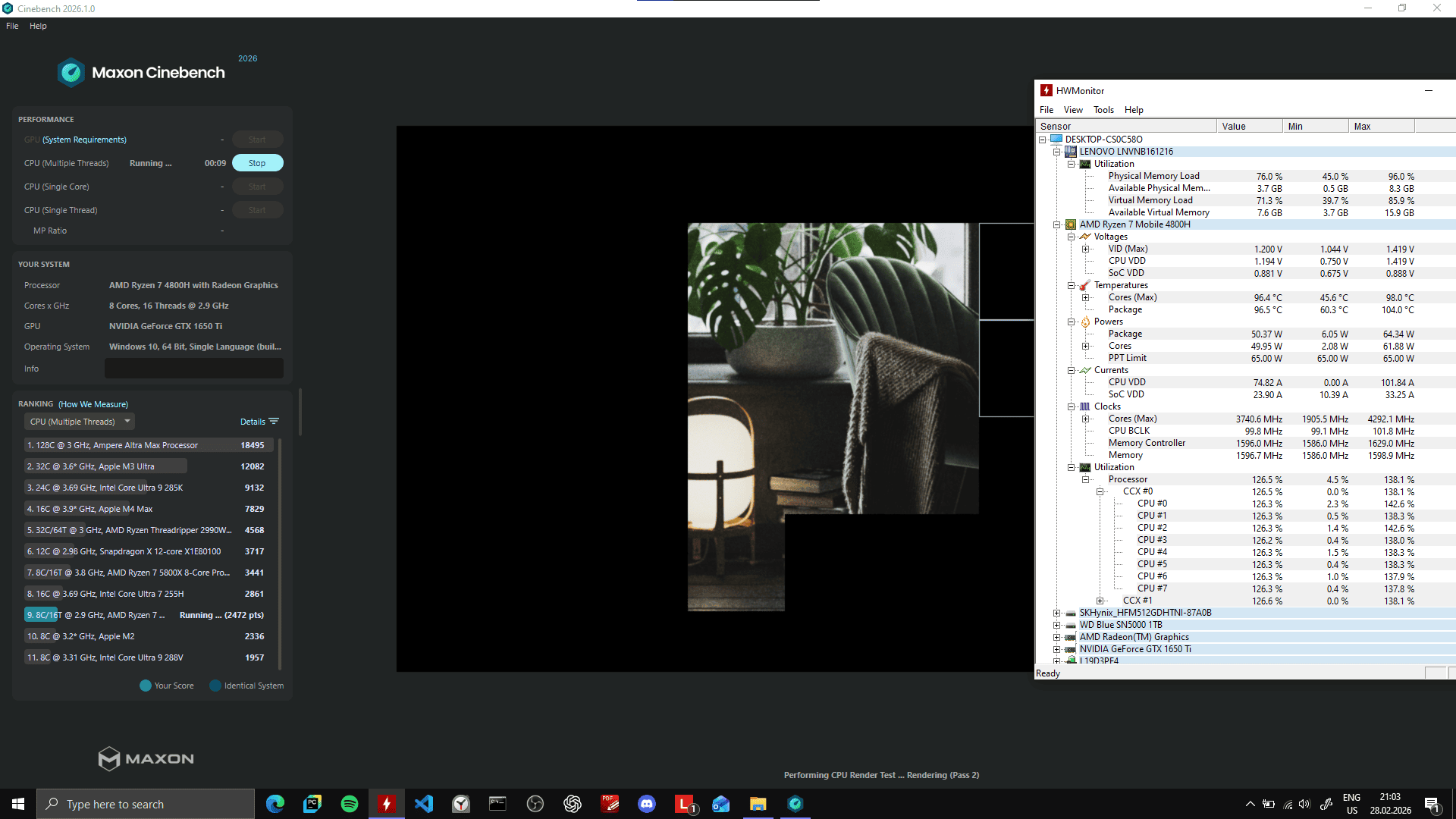Expand the WD Blue SN5000 1TB node
This screenshot has height=819, width=1456.
click(x=1057, y=625)
